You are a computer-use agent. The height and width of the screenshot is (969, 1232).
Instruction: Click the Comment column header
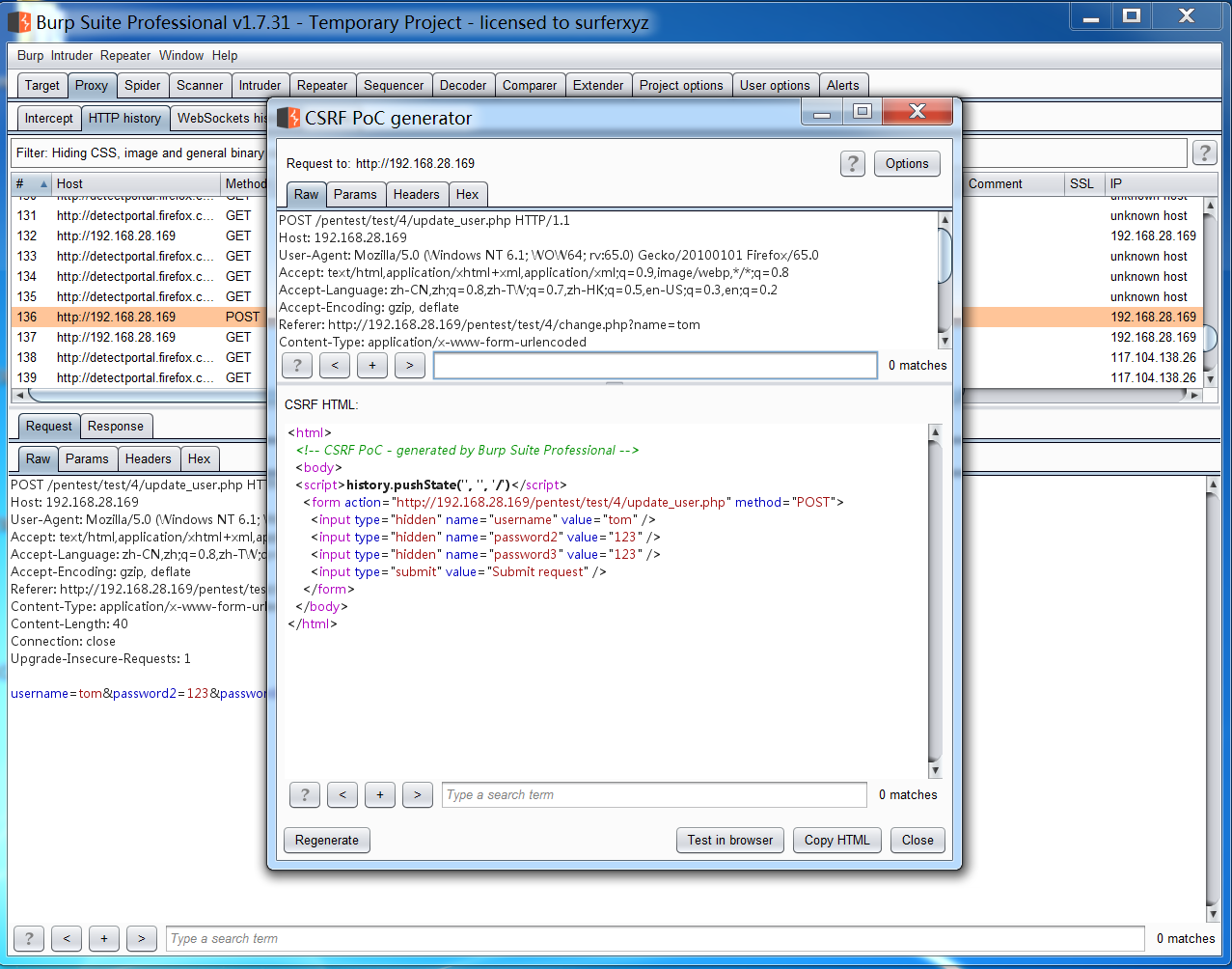[x=1015, y=183]
